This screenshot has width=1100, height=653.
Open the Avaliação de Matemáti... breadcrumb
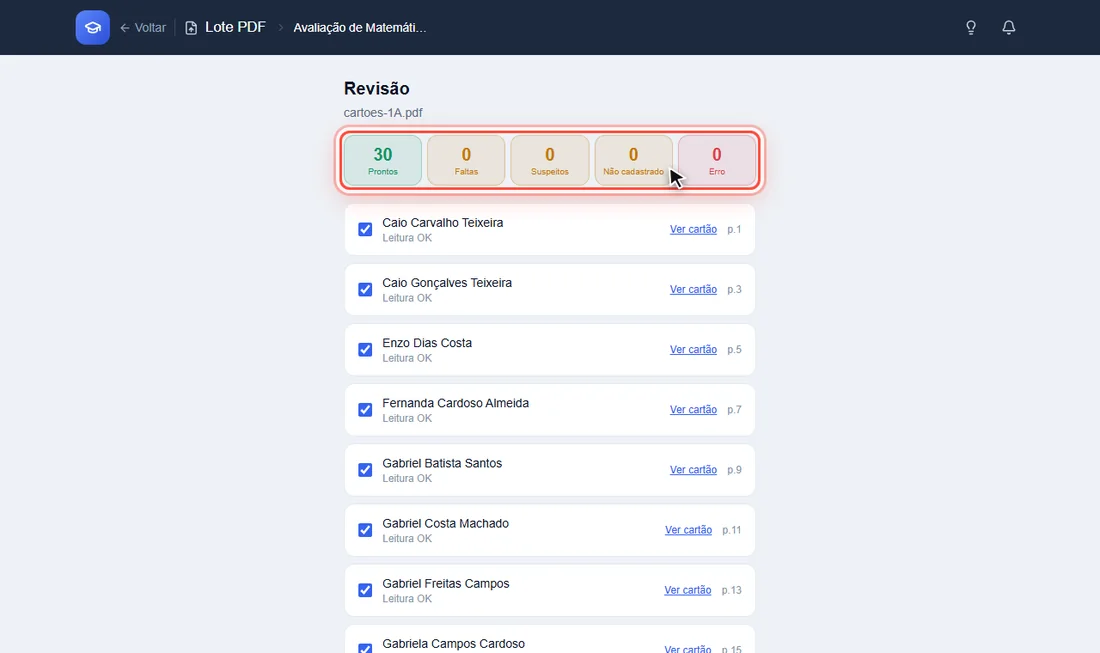point(360,28)
